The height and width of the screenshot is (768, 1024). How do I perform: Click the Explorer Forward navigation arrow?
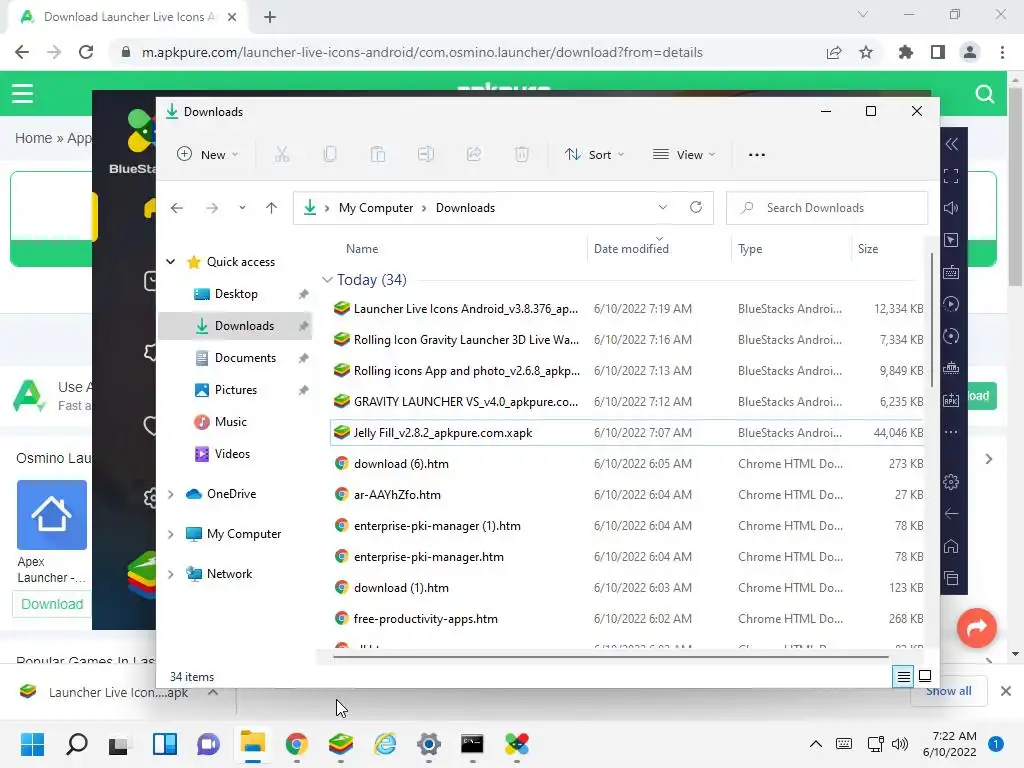(x=212, y=208)
